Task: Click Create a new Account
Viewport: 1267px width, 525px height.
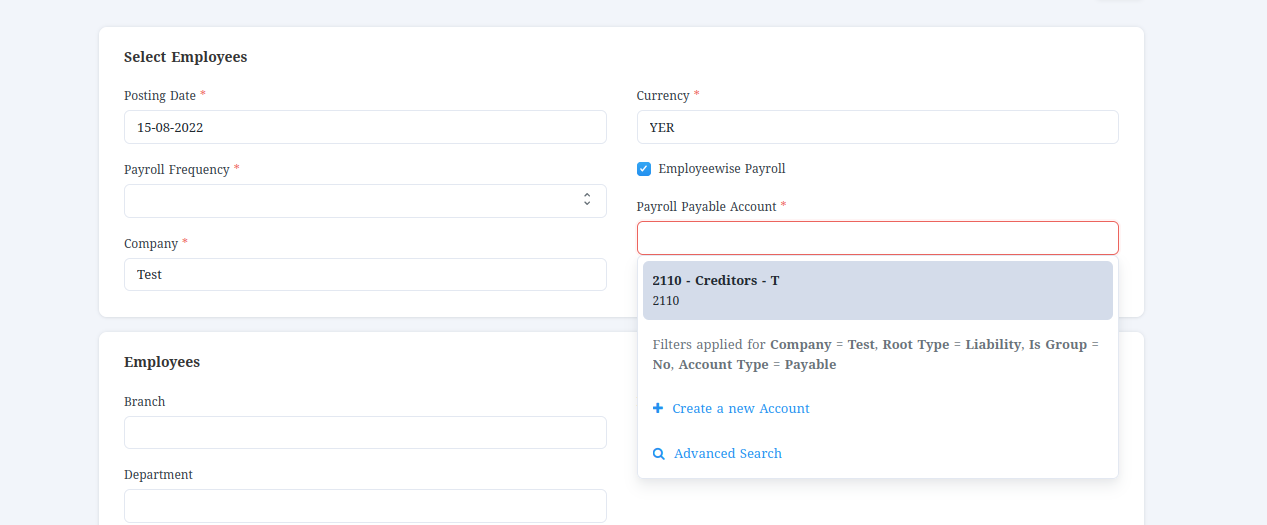Action: [740, 409]
